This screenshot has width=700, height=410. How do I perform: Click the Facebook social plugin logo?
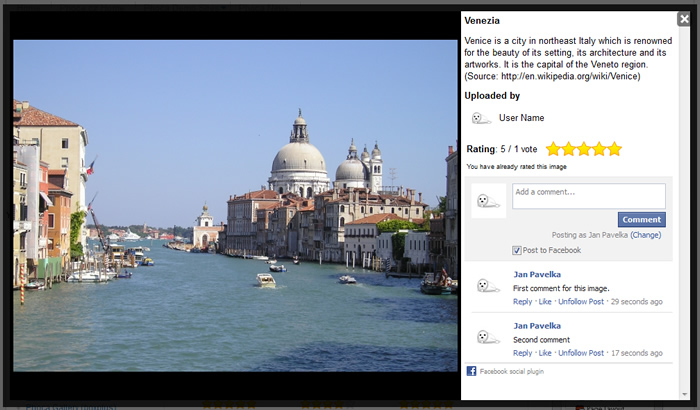(471, 371)
